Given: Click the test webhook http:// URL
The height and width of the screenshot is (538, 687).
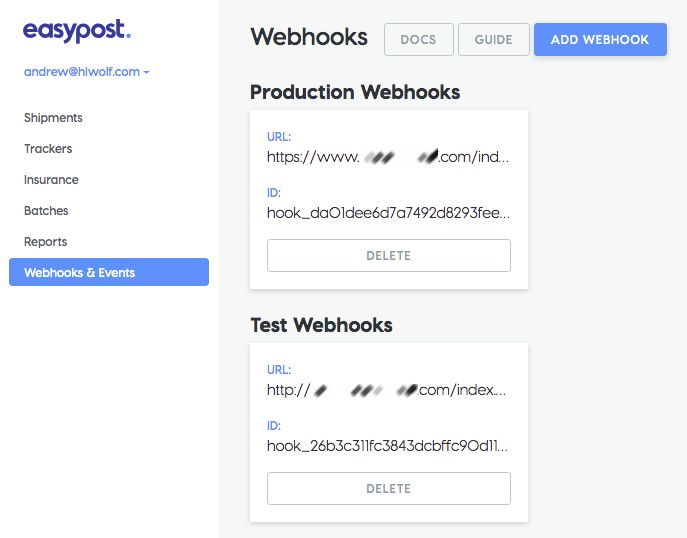Looking at the screenshot, I should coord(386,390).
